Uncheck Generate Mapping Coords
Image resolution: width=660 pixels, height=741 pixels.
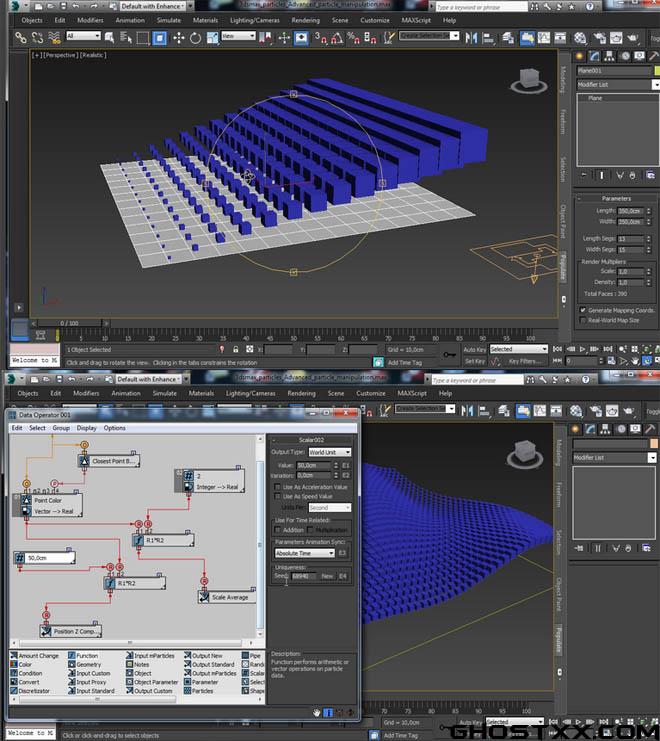coord(583,310)
